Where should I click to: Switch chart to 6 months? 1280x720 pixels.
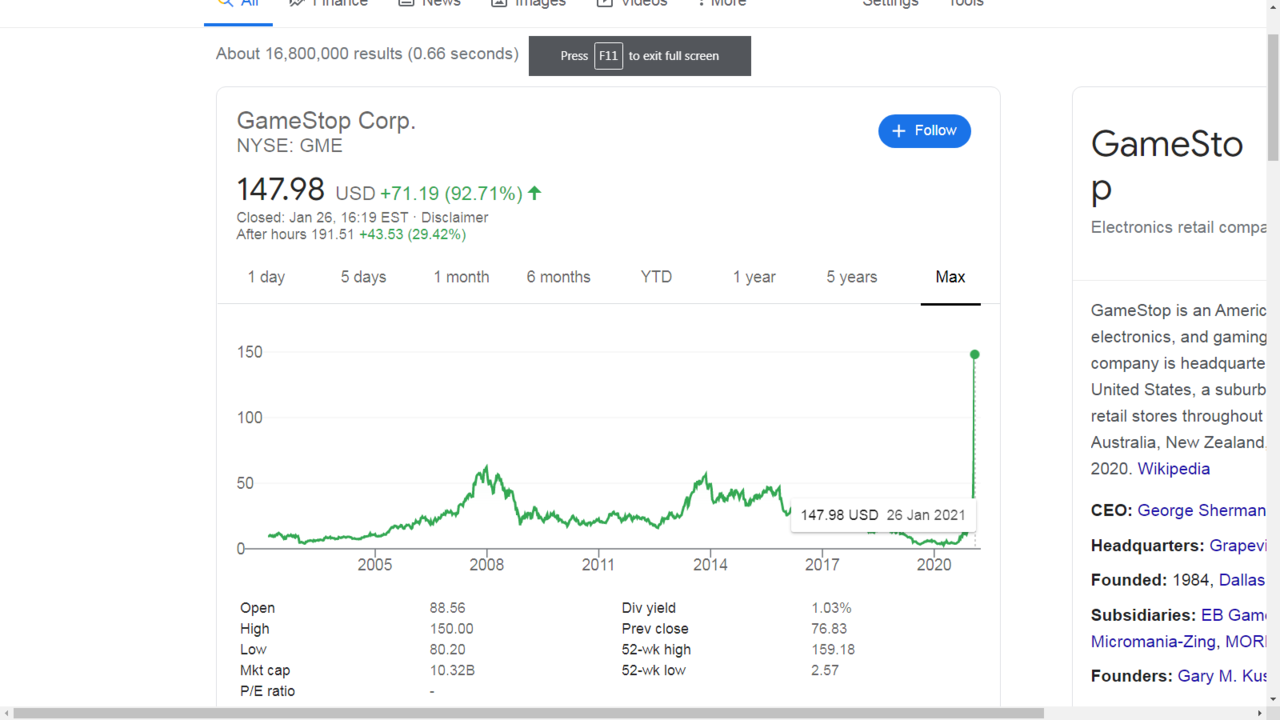pyautogui.click(x=559, y=277)
